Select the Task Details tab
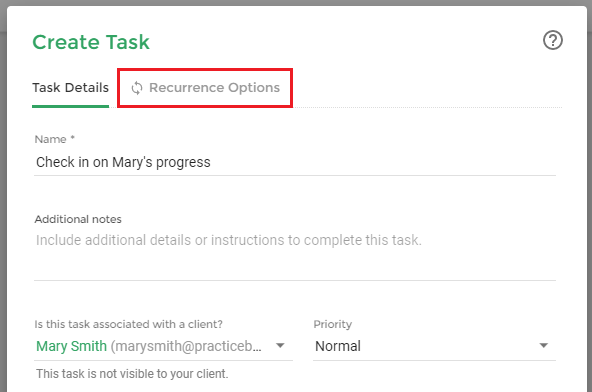Screen dimensions: 592x392 71,88
